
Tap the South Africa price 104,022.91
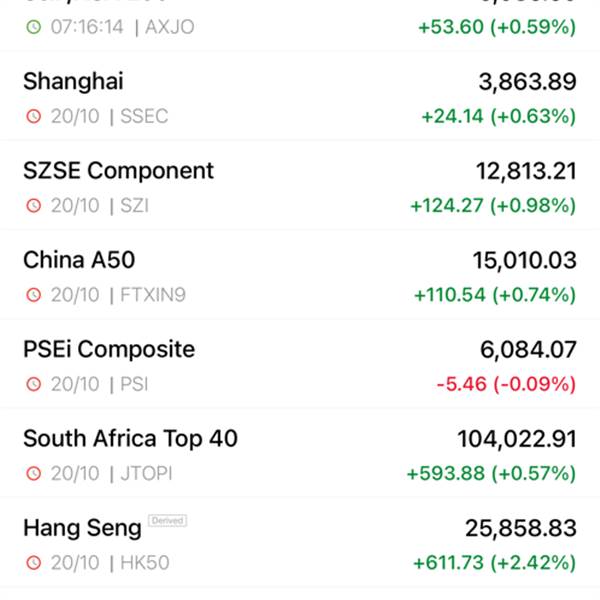coord(517,439)
